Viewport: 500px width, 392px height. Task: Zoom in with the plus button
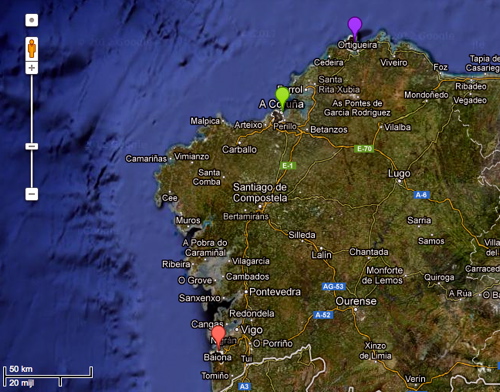(x=32, y=68)
